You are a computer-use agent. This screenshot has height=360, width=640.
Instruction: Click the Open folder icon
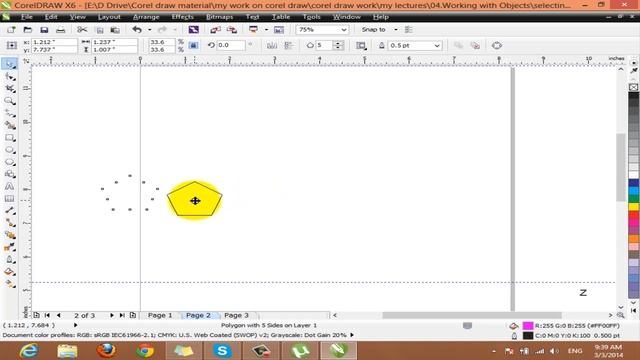(x=27, y=30)
